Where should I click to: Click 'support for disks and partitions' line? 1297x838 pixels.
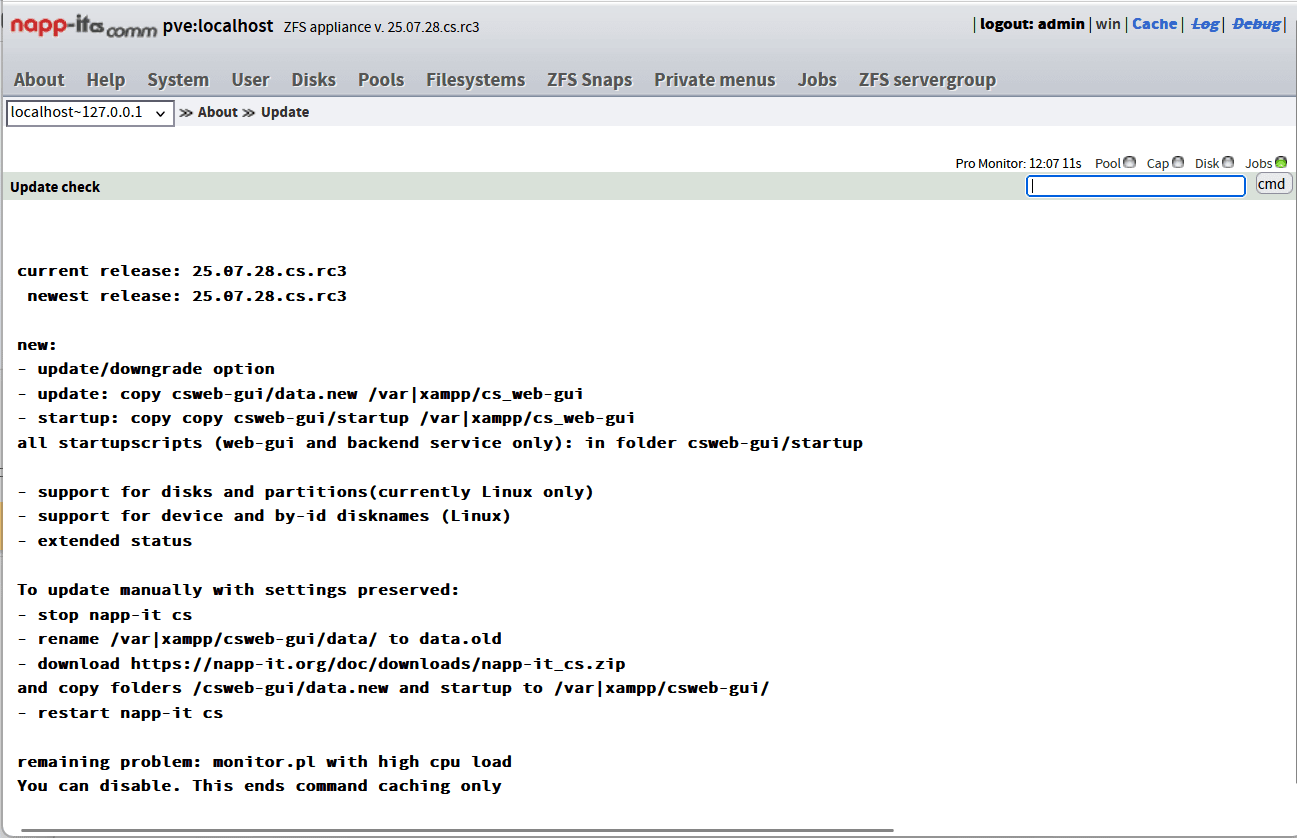pyautogui.click(x=306, y=492)
